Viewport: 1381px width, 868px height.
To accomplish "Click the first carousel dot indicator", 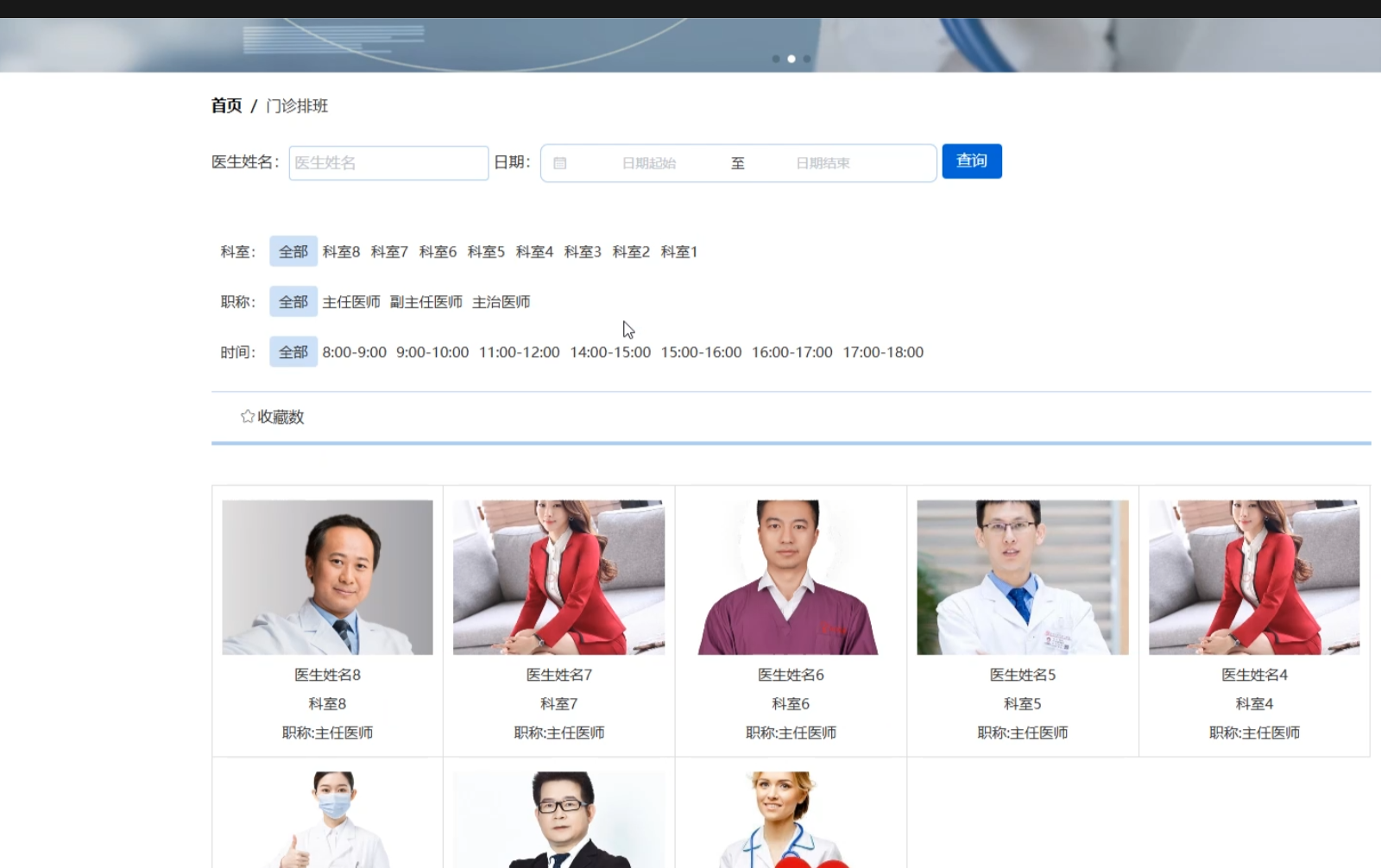I will 776,59.
